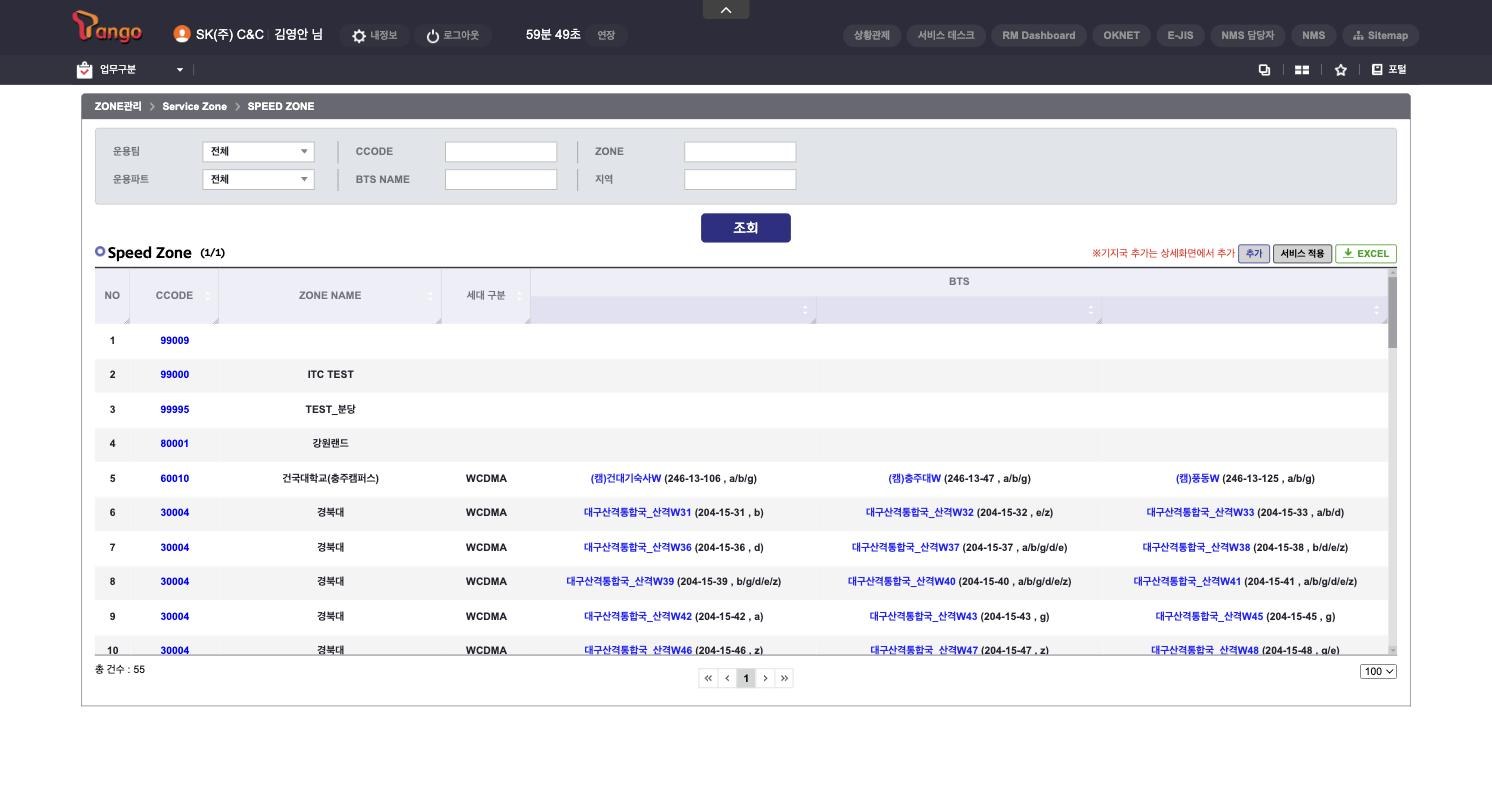Open the NMS 담당자 menu
1492x812 pixels.
[1248, 35]
